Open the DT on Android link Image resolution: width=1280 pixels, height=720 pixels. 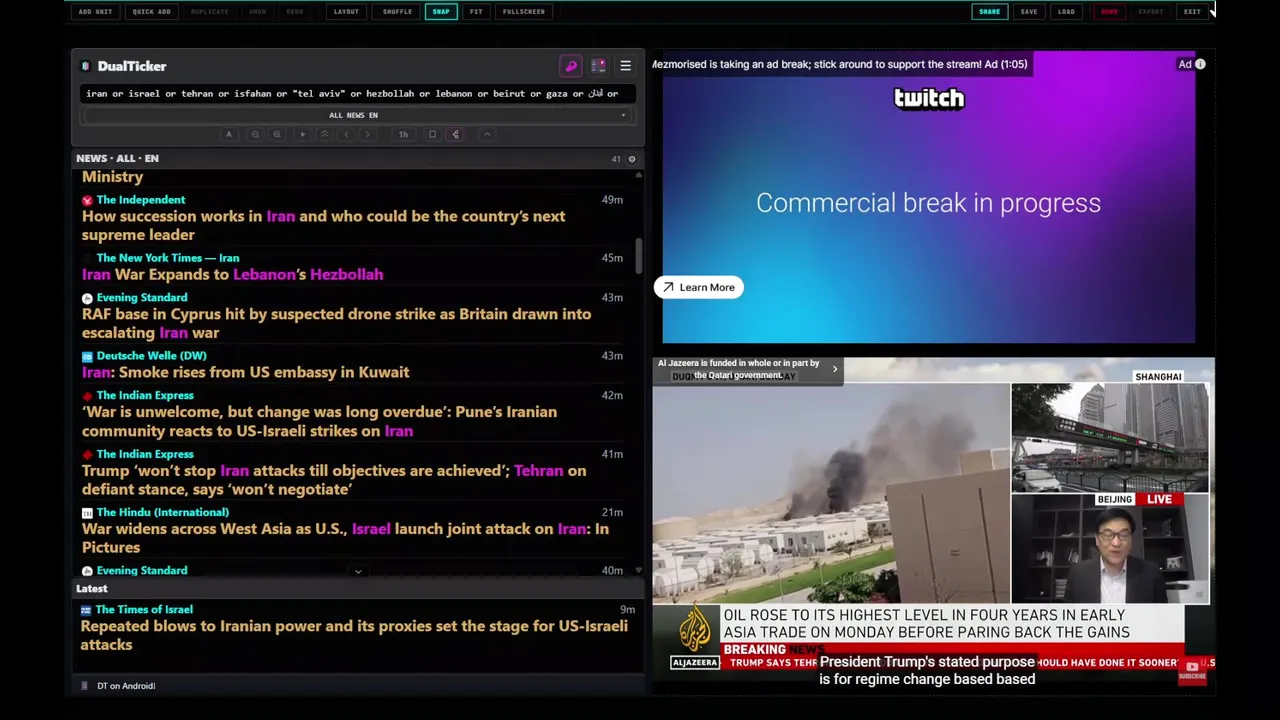pos(126,686)
